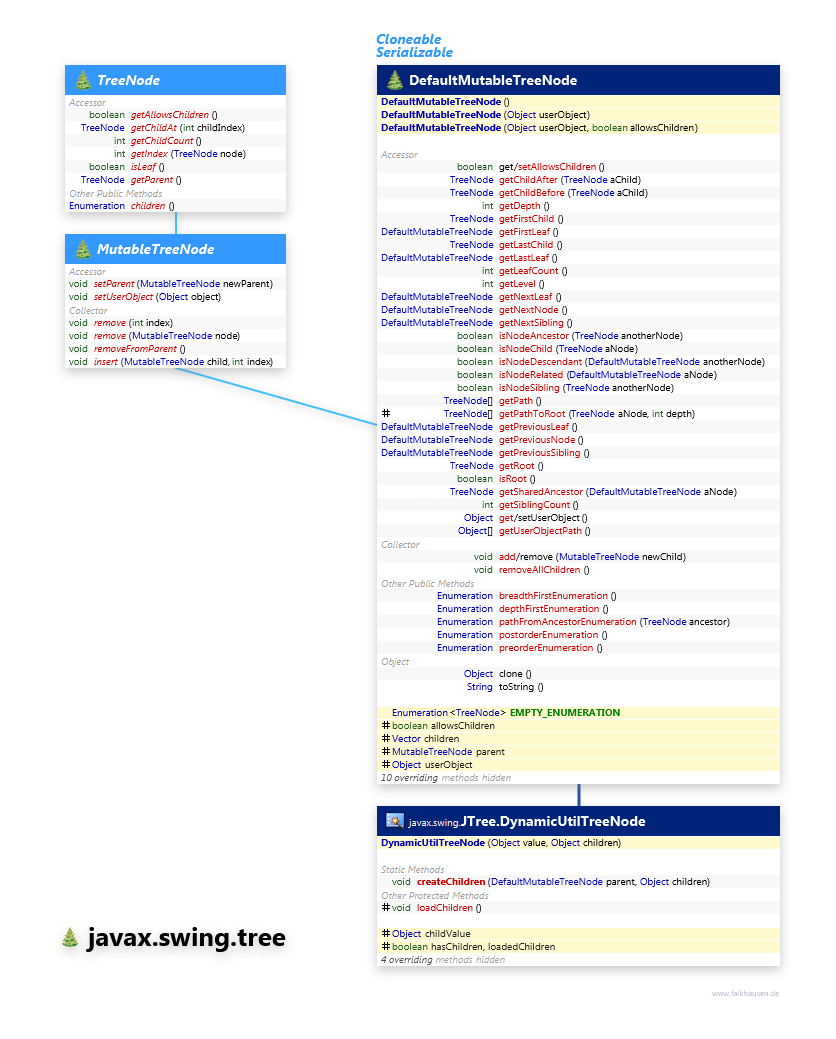Select the getPreviousNode method
Image resolution: width=836 pixels, height=1039 pixels.
pos(537,440)
